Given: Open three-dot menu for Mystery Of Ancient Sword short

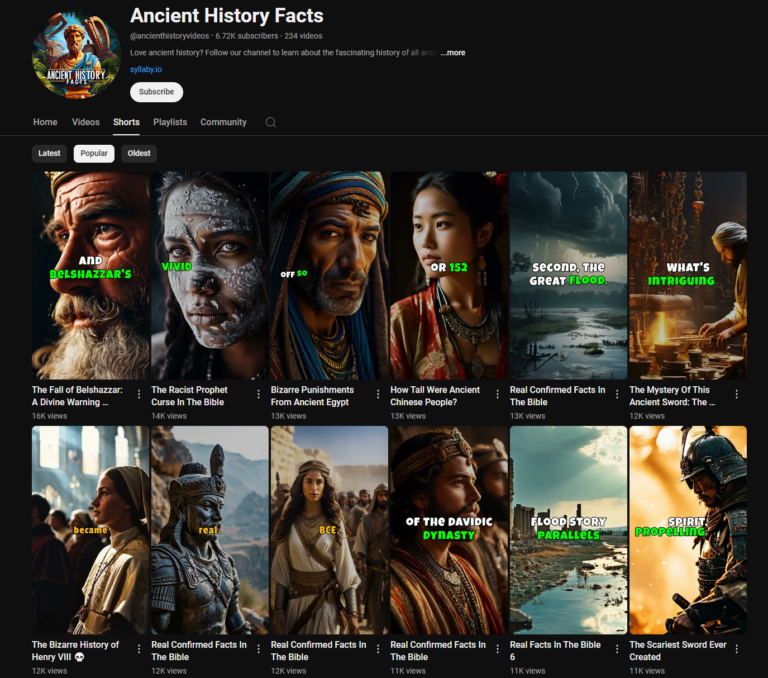Looking at the screenshot, I should coord(737,394).
